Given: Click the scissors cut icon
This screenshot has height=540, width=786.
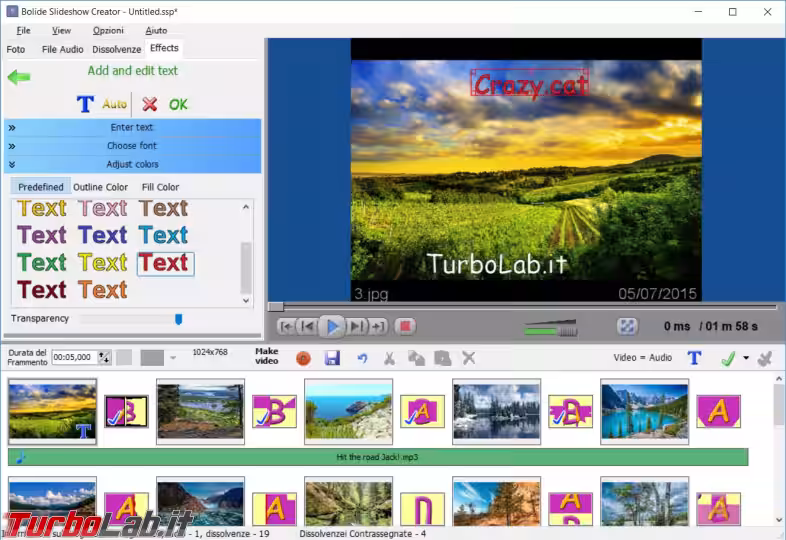Looking at the screenshot, I should pyautogui.click(x=389, y=358).
